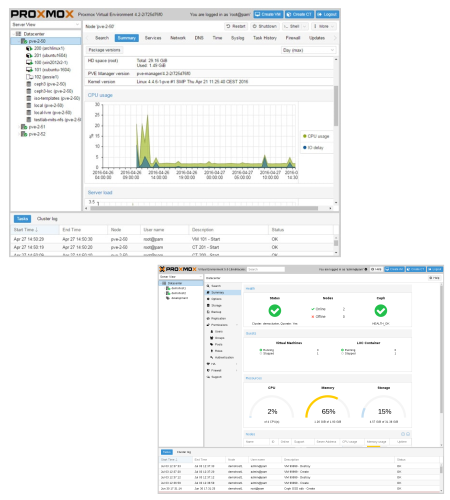Open the Updates tab
The width and height of the screenshot is (450, 500).
point(317,38)
